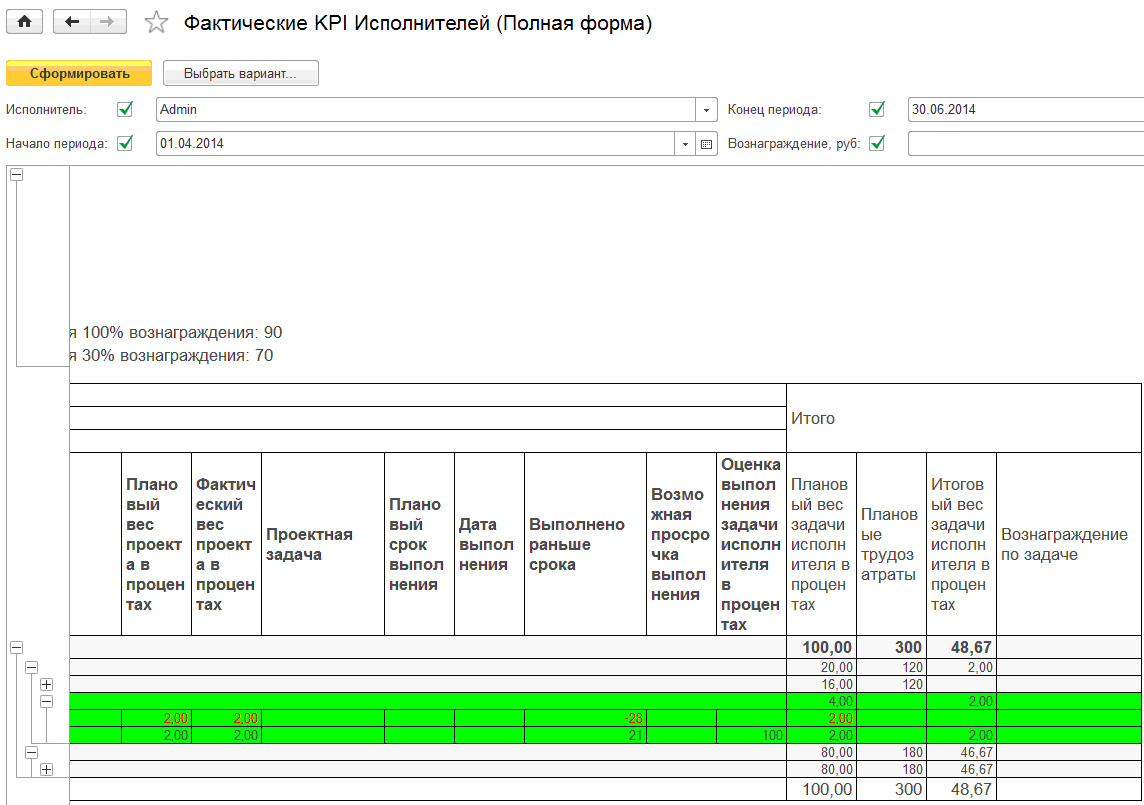The height and width of the screenshot is (805, 1144).
Task: Toggle the Конец периода checkbox
Action: click(877, 109)
